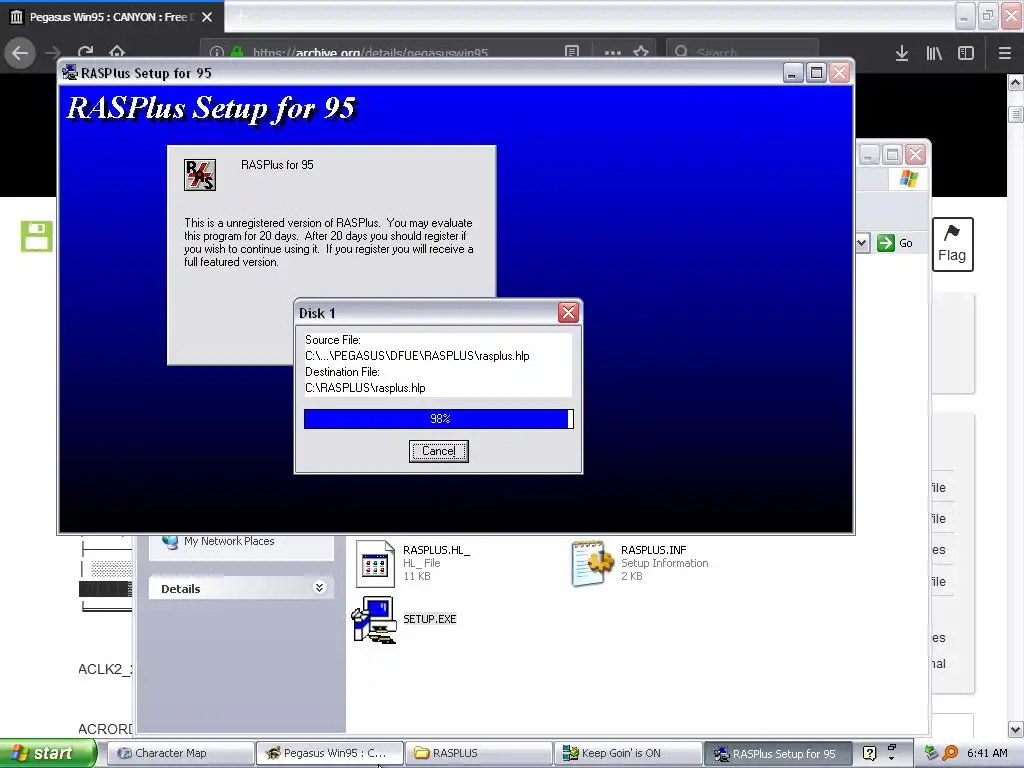The height and width of the screenshot is (768, 1024).
Task: Toggle the browser sidebar icon
Action: click(x=966, y=53)
